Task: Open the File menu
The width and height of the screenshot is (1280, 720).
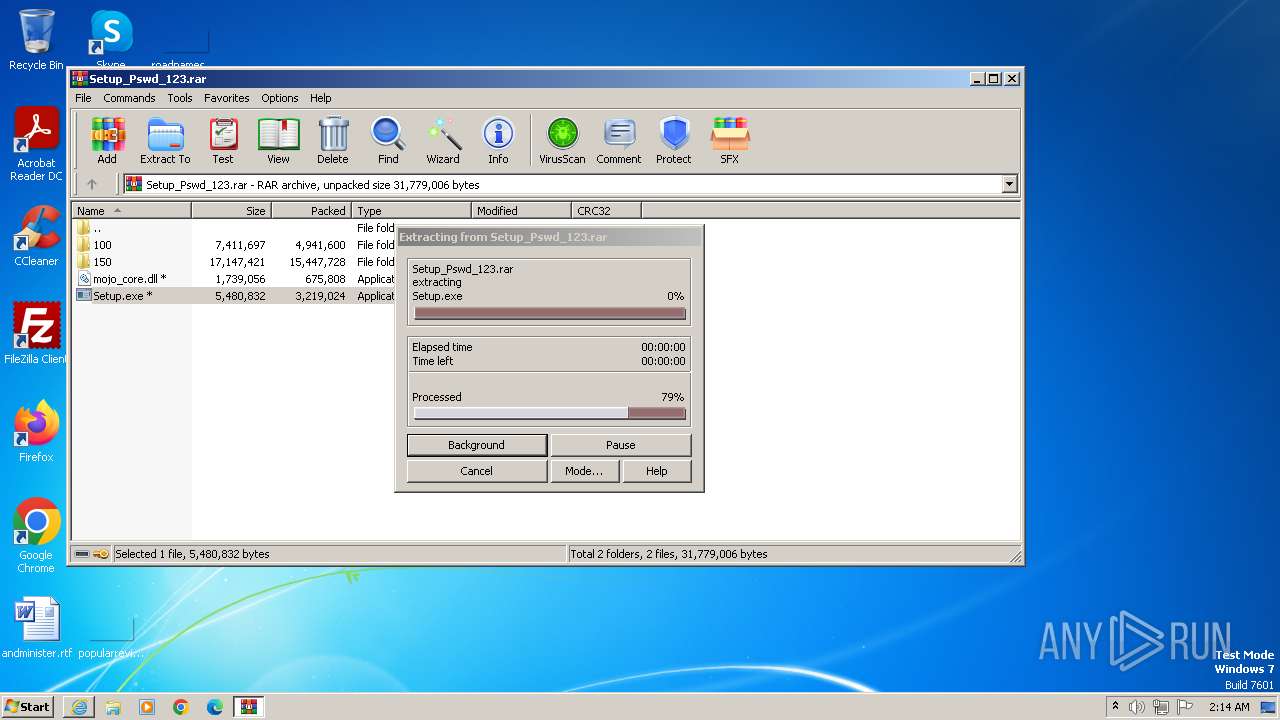Action: click(x=83, y=98)
